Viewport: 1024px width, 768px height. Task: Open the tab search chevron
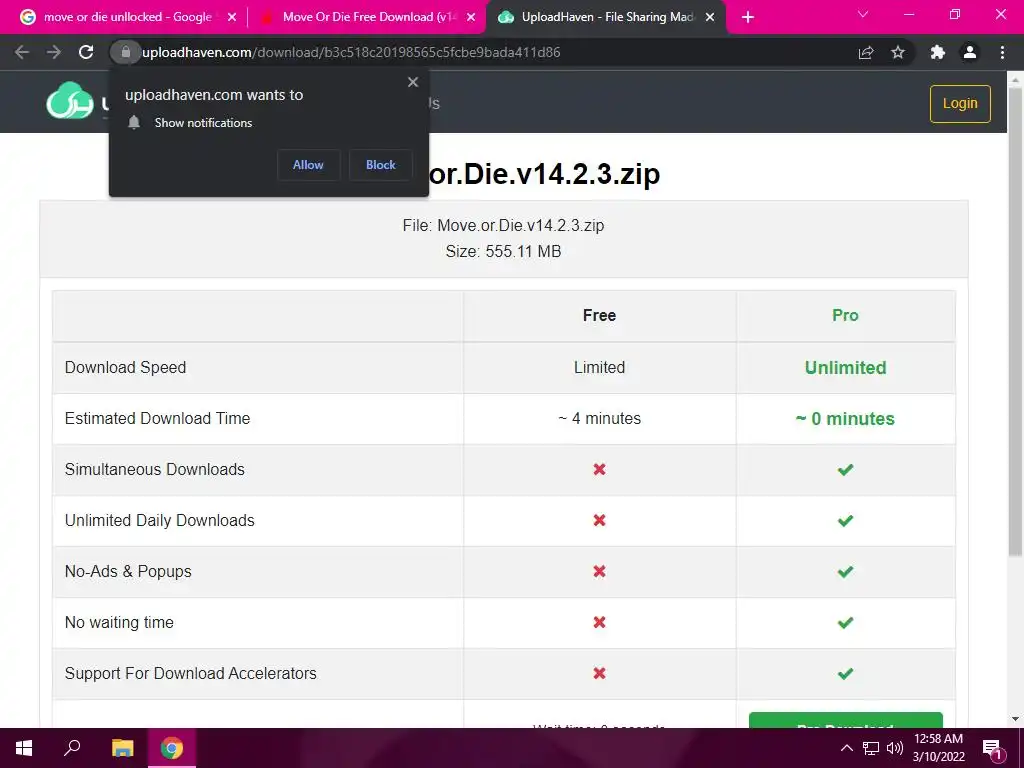[863, 14]
